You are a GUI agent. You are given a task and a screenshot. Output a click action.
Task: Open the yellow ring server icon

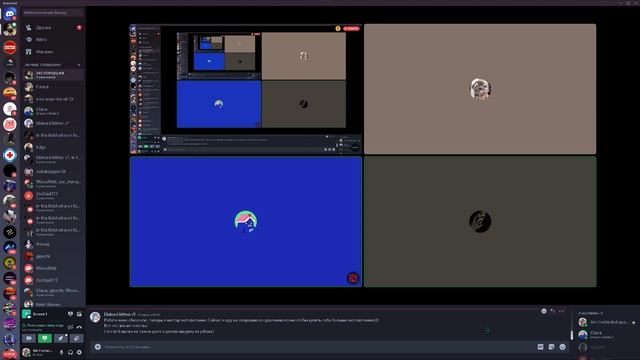10,262
